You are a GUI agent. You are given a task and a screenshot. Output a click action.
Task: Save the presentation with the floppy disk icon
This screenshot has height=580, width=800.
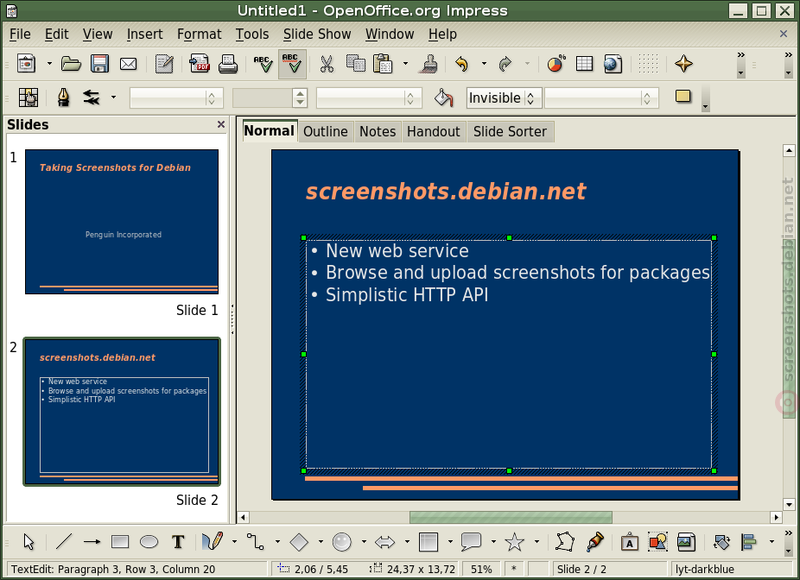pos(99,64)
